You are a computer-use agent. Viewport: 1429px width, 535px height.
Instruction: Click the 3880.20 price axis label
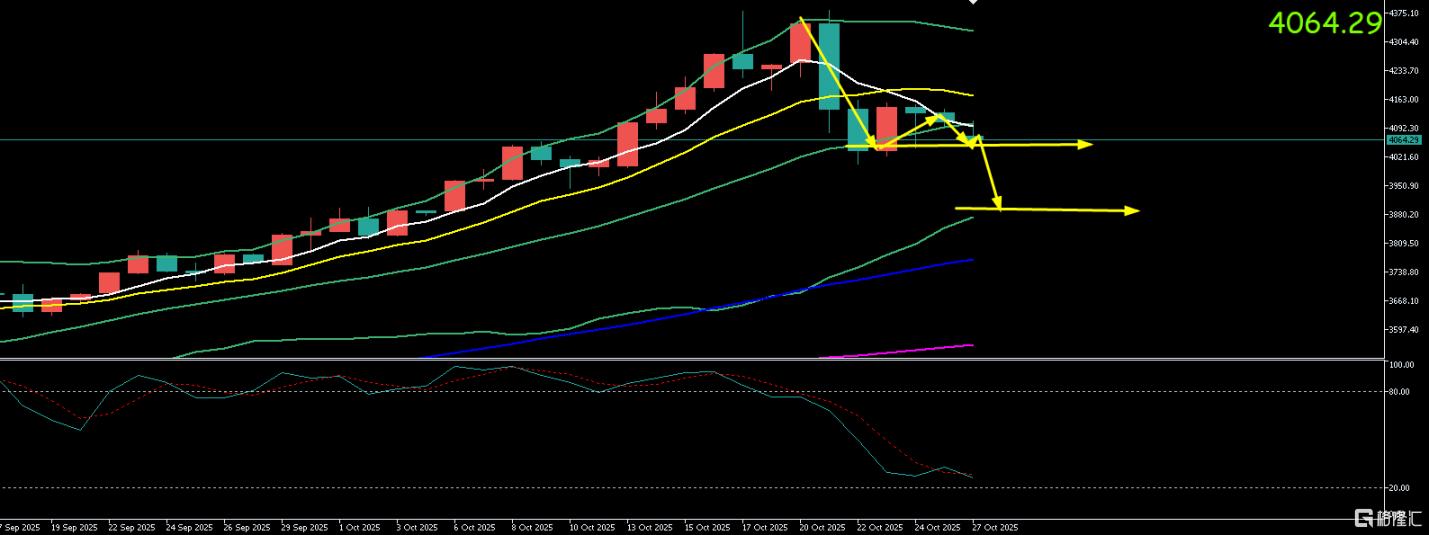click(1405, 215)
